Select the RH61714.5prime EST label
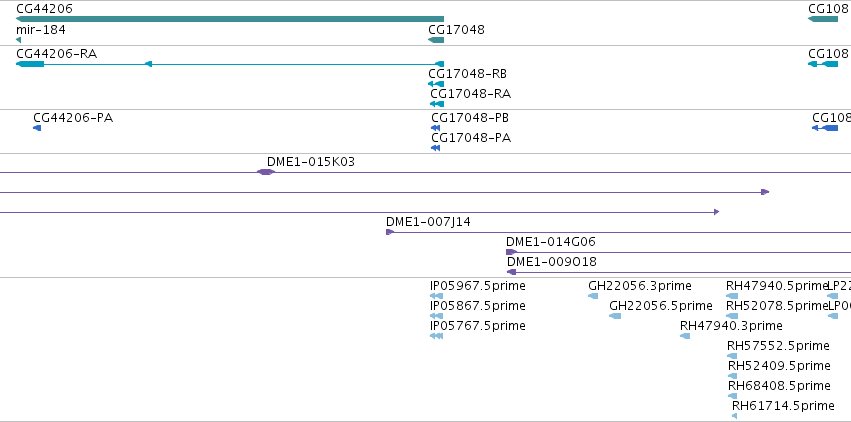 [x=783, y=406]
